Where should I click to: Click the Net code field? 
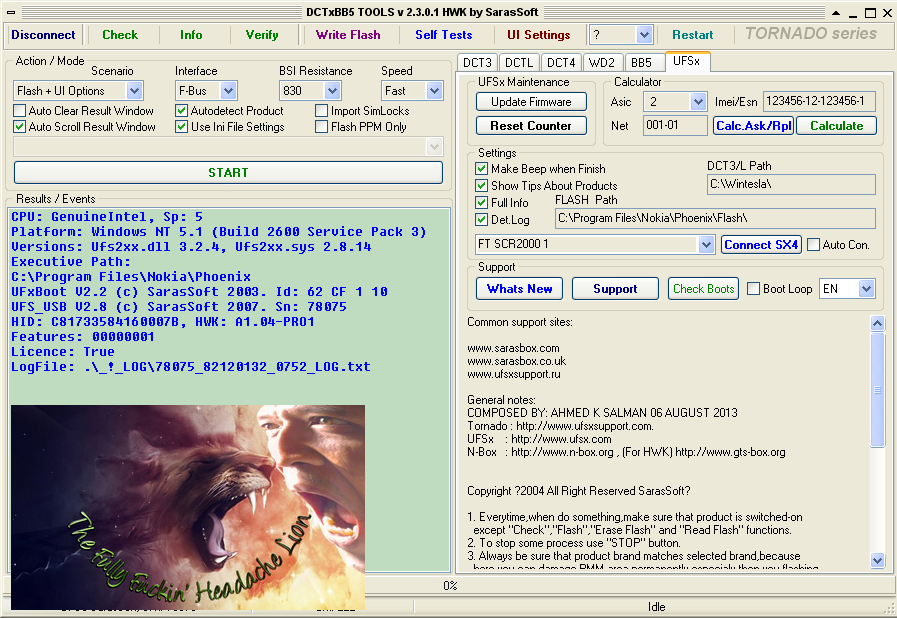(x=676, y=125)
